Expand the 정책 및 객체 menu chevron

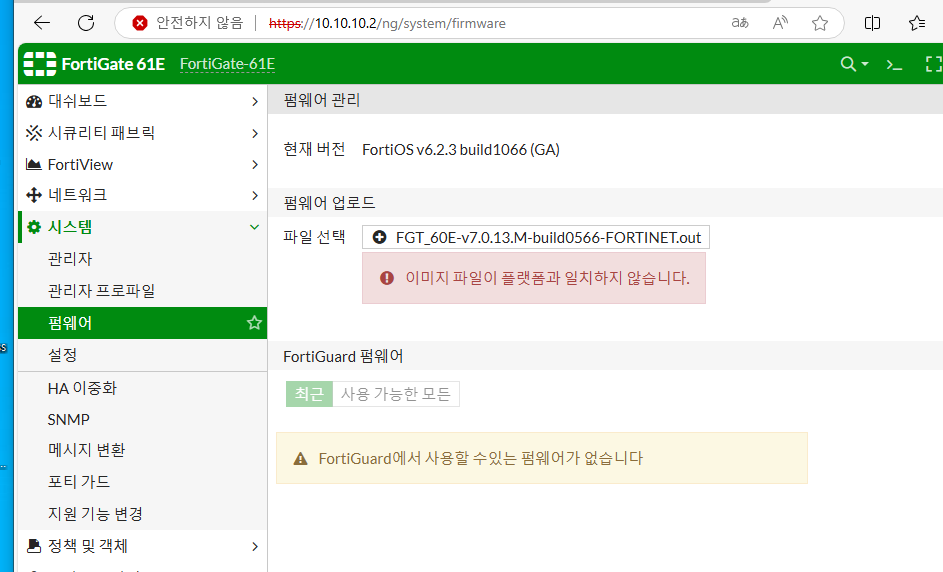point(255,546)
